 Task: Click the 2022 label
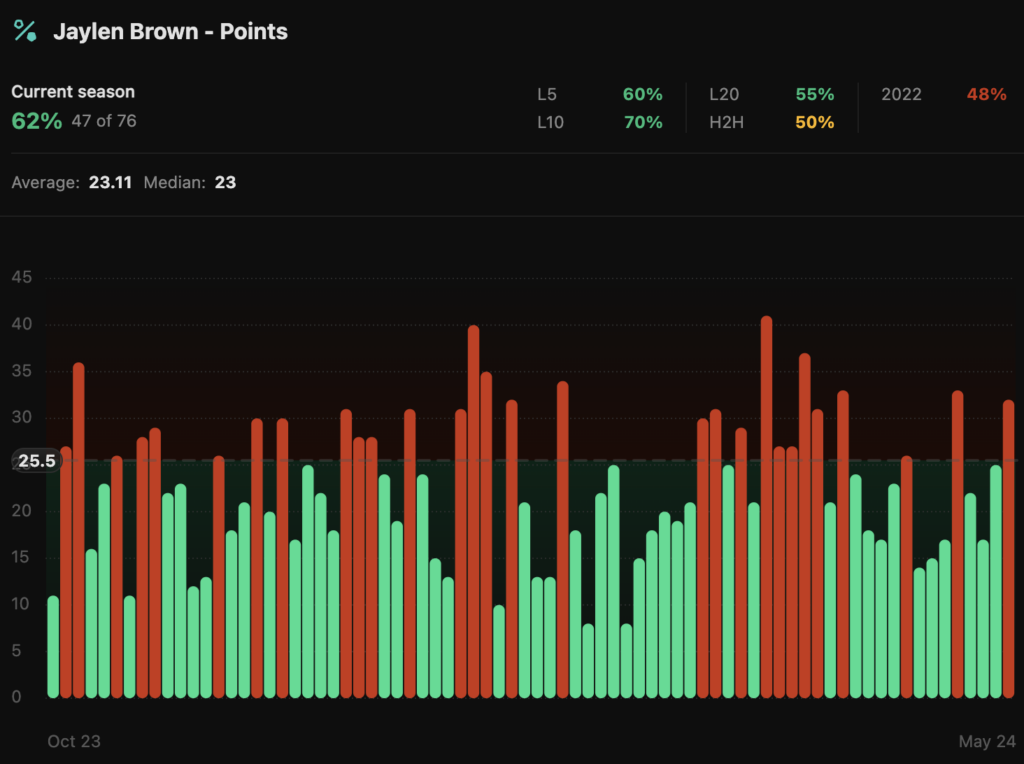[x=901, y=95]
